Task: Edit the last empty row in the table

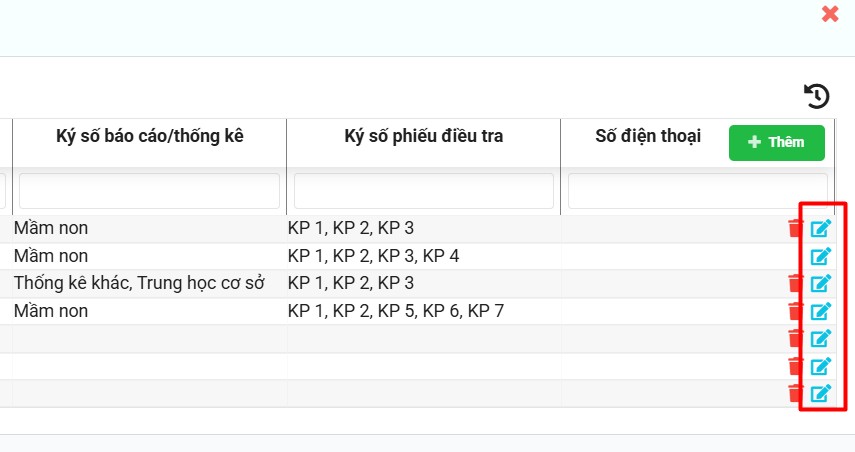Action: click(821, 393)
